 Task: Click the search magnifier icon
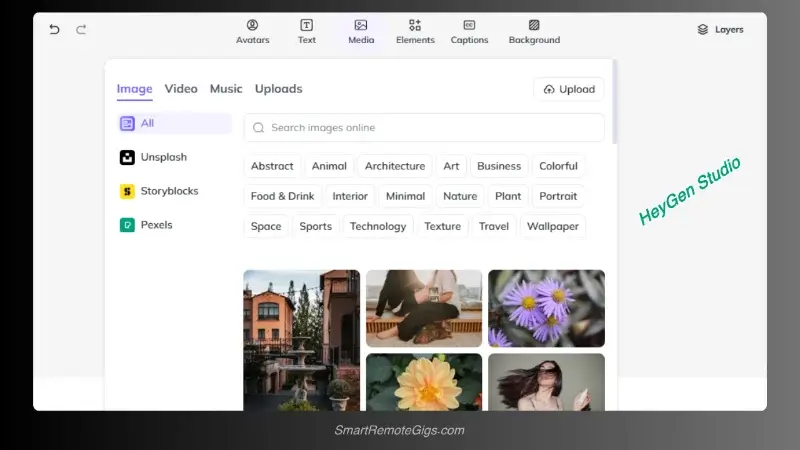tap(259, 128)
